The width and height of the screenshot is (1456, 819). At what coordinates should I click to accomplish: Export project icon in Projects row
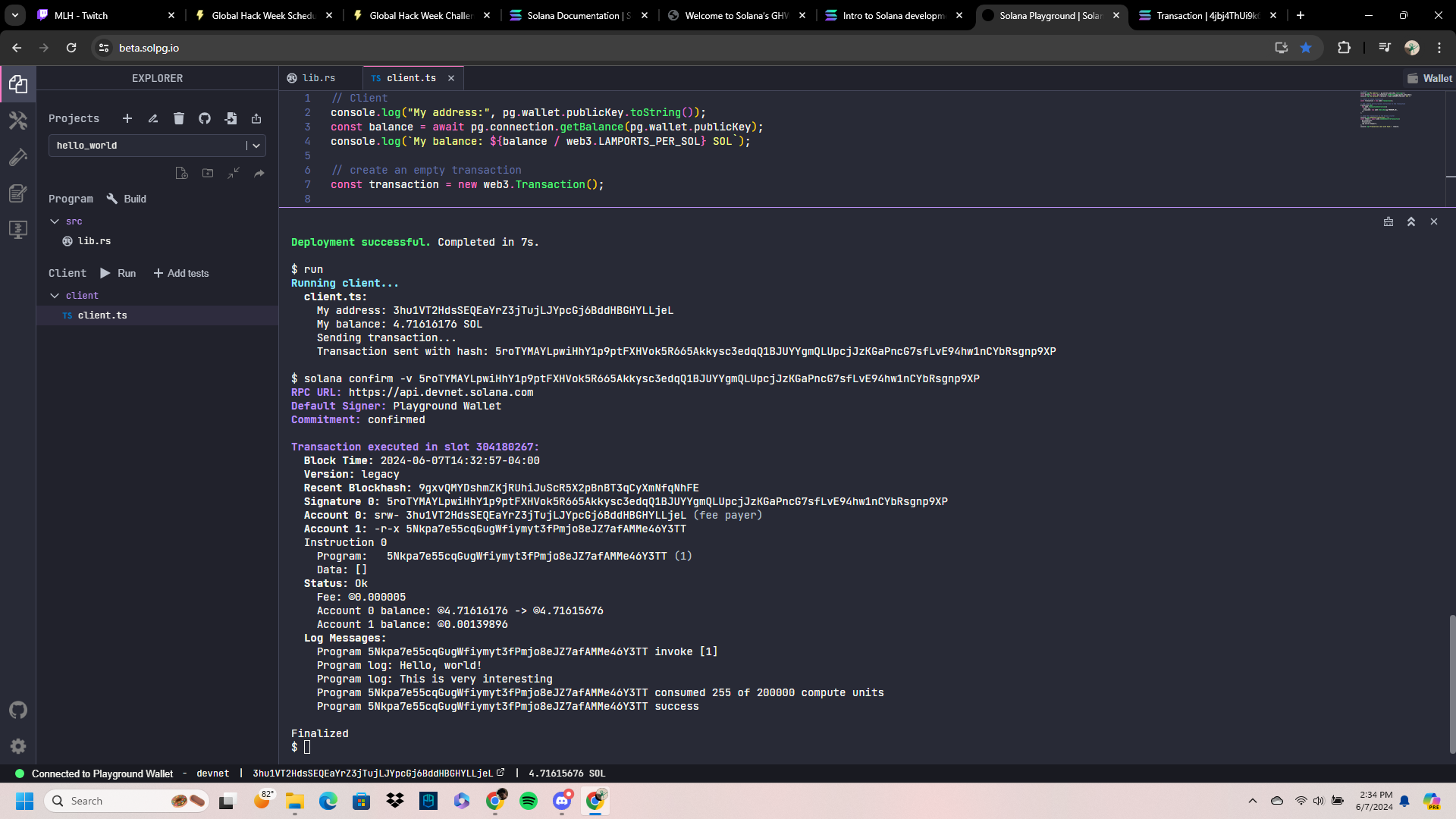(x=256, y=118)
